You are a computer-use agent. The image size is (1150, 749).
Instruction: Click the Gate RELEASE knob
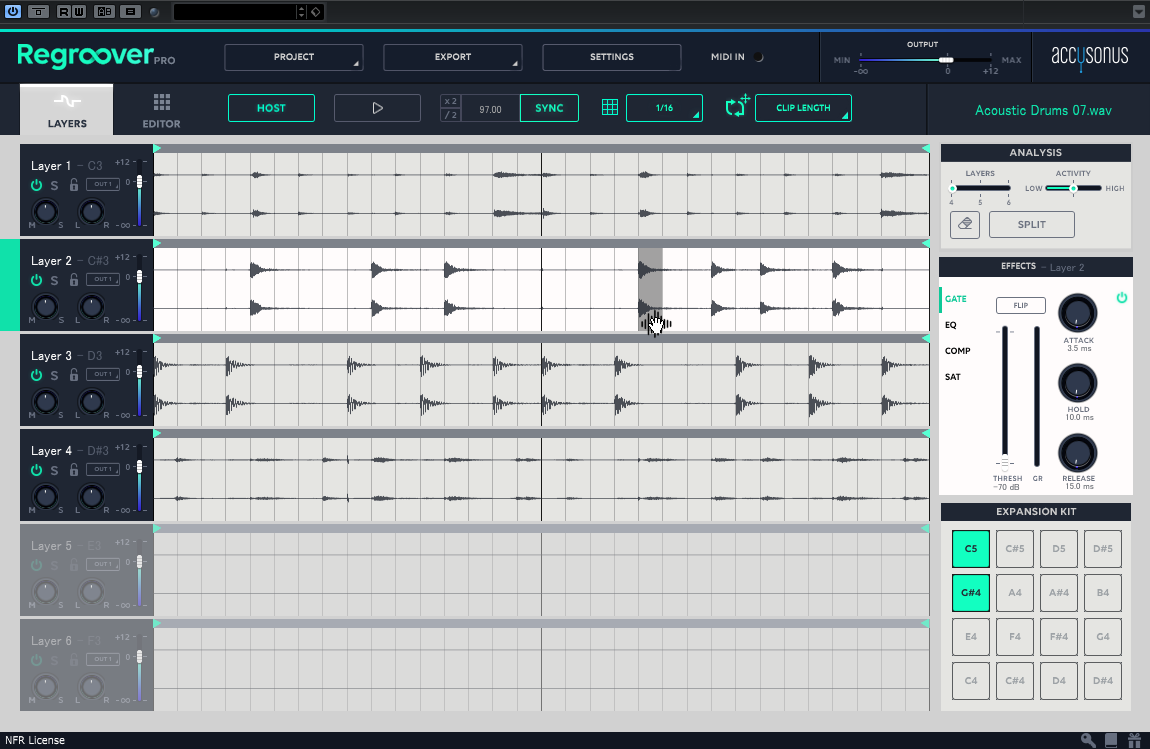tap(1077, 453)
